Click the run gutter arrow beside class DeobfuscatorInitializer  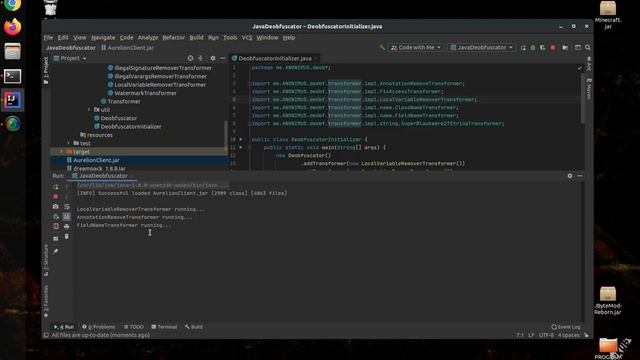[241, 140]
